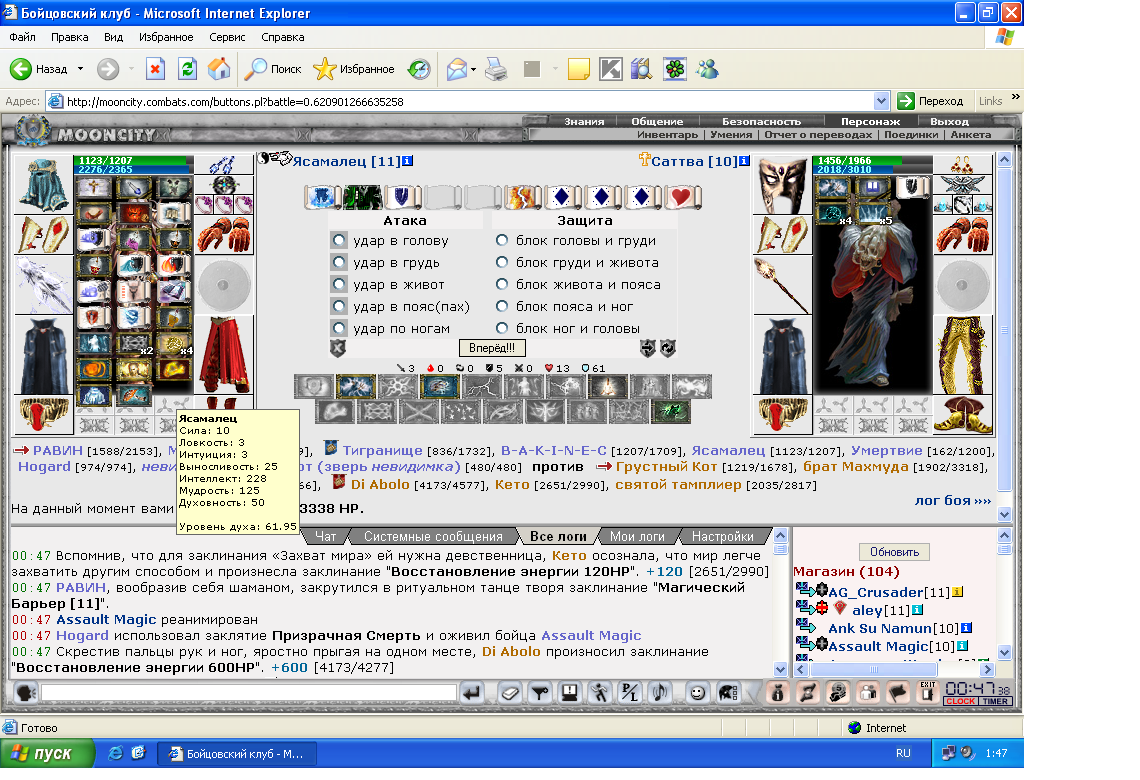Image resolution: width=1140 pixels, height=780 pixels.
Task: Click the IE Refresh icon
Action: (188, 69)
